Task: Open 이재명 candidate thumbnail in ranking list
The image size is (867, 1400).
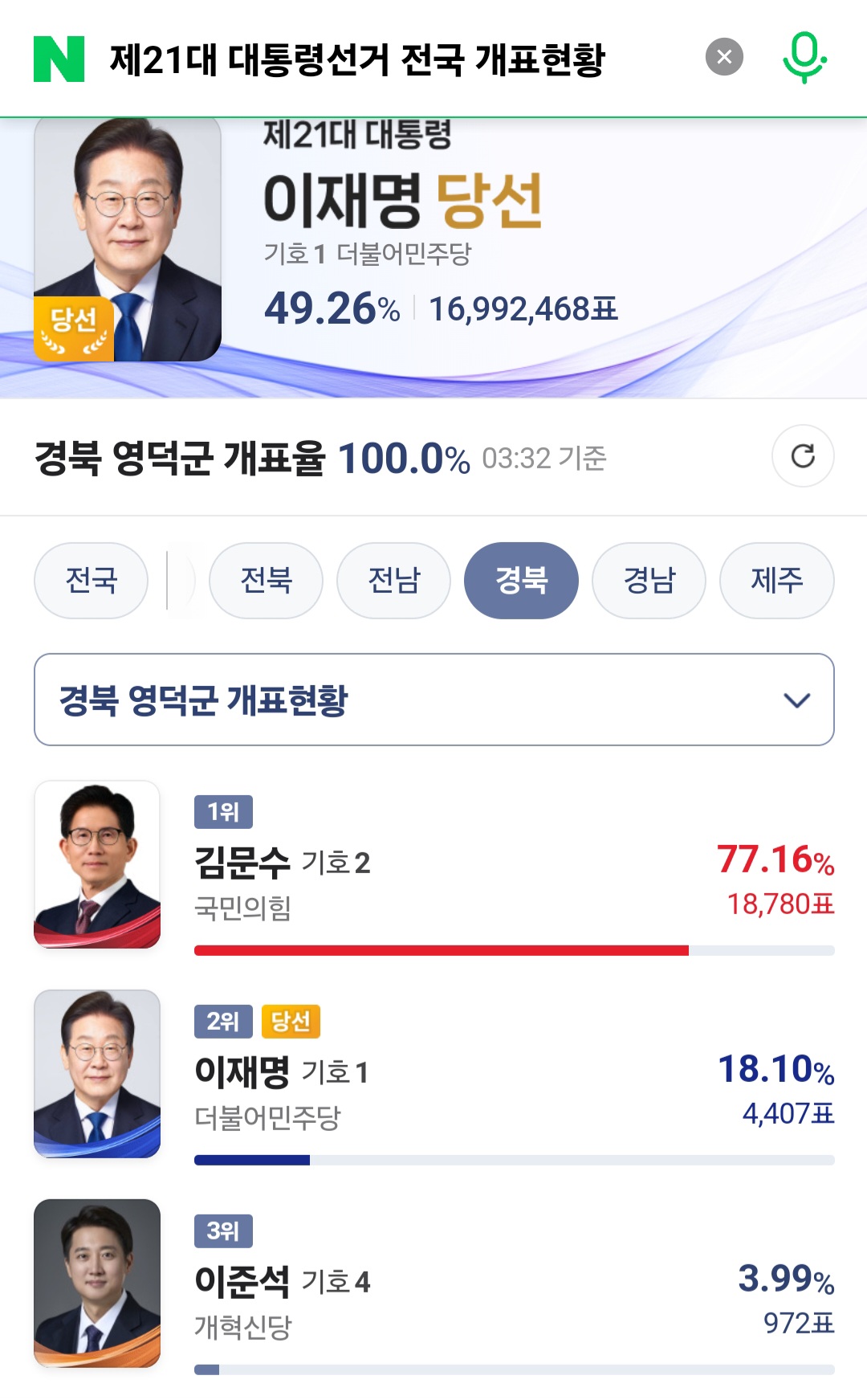Action: [x=97, y=1074]
